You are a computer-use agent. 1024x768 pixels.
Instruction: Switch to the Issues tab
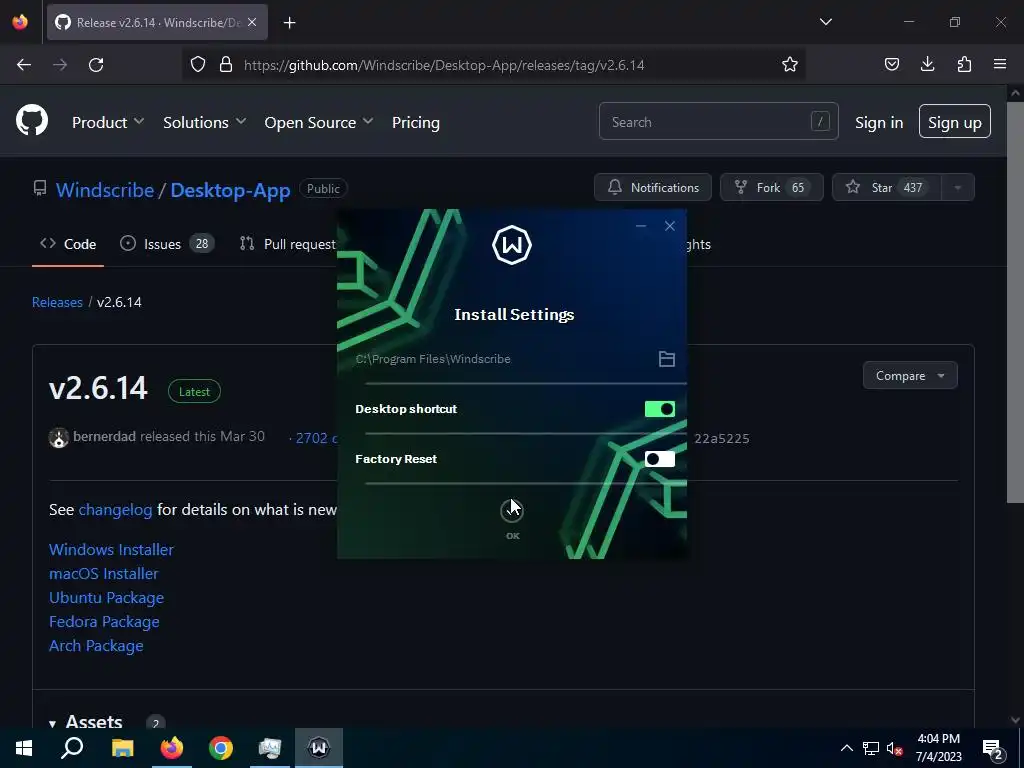[x=167, y=244]
